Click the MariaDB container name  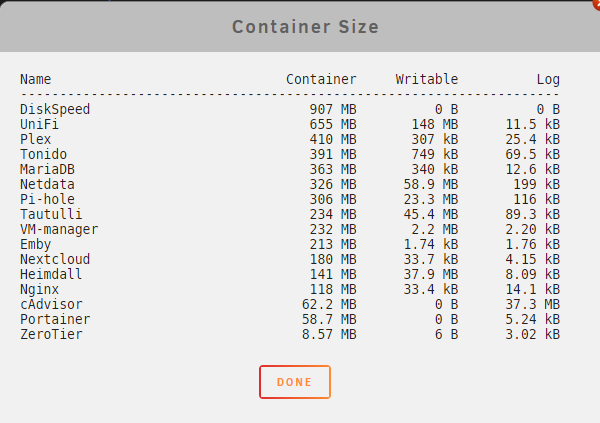coord(47,169)
